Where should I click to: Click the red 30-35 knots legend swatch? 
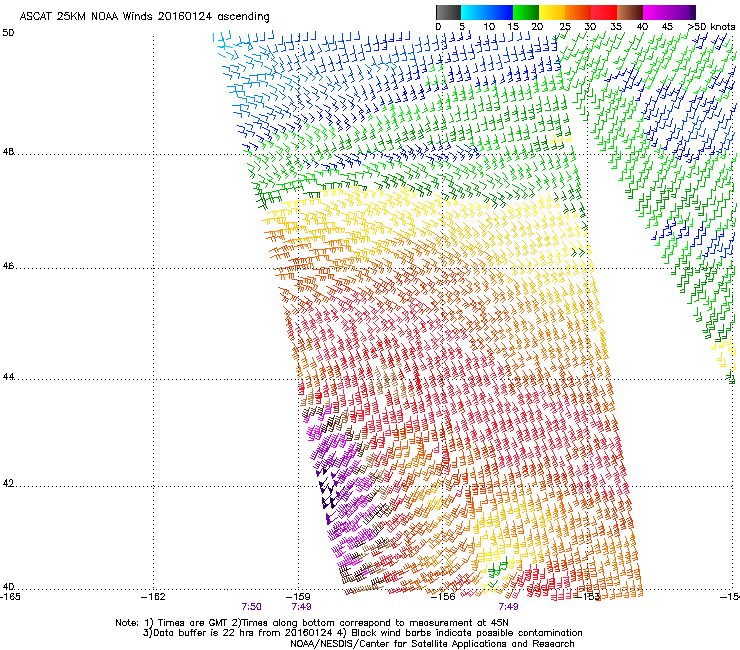click(x=604, y=12)
